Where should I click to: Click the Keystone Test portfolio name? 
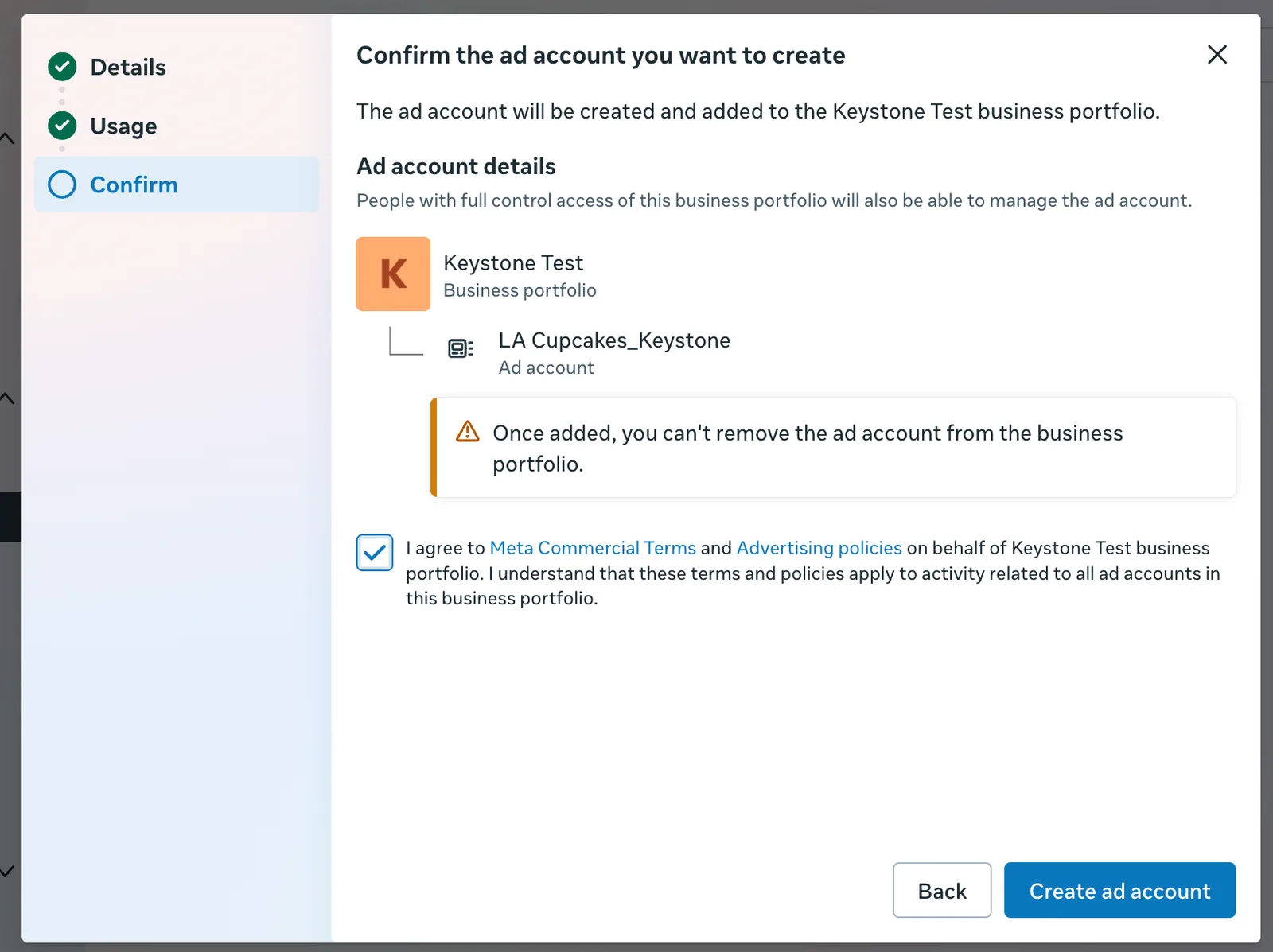tap(513, 263)
